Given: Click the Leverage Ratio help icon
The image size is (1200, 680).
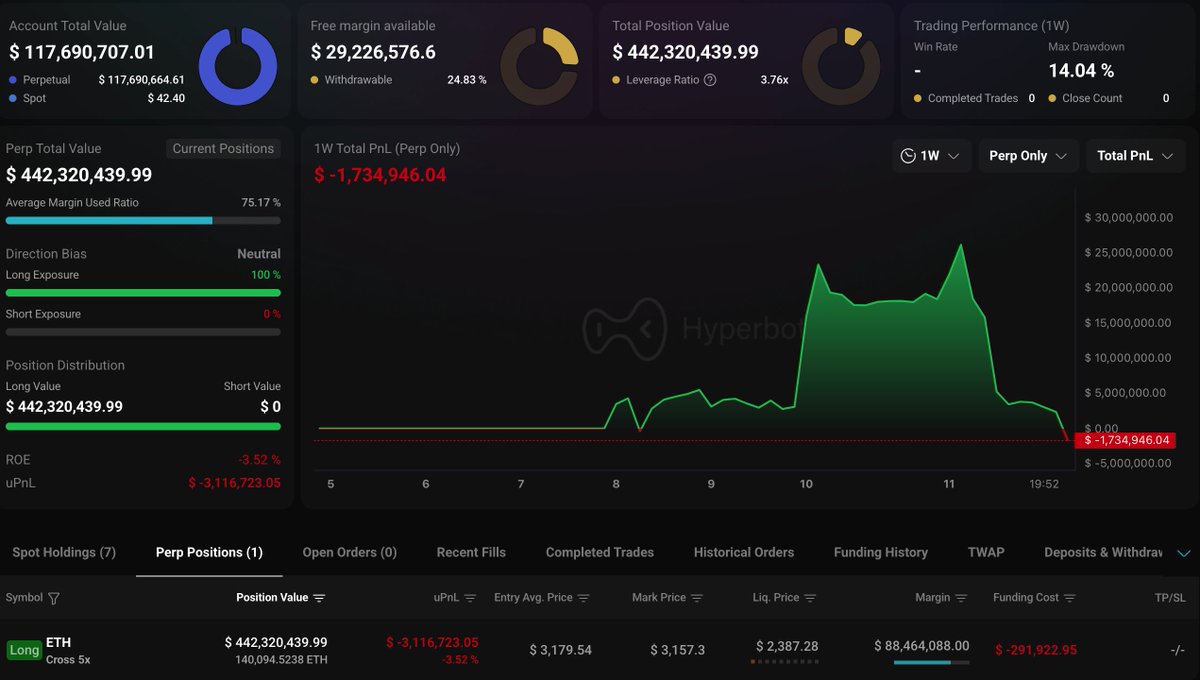Looking at the screenshot, I should 710,80.
